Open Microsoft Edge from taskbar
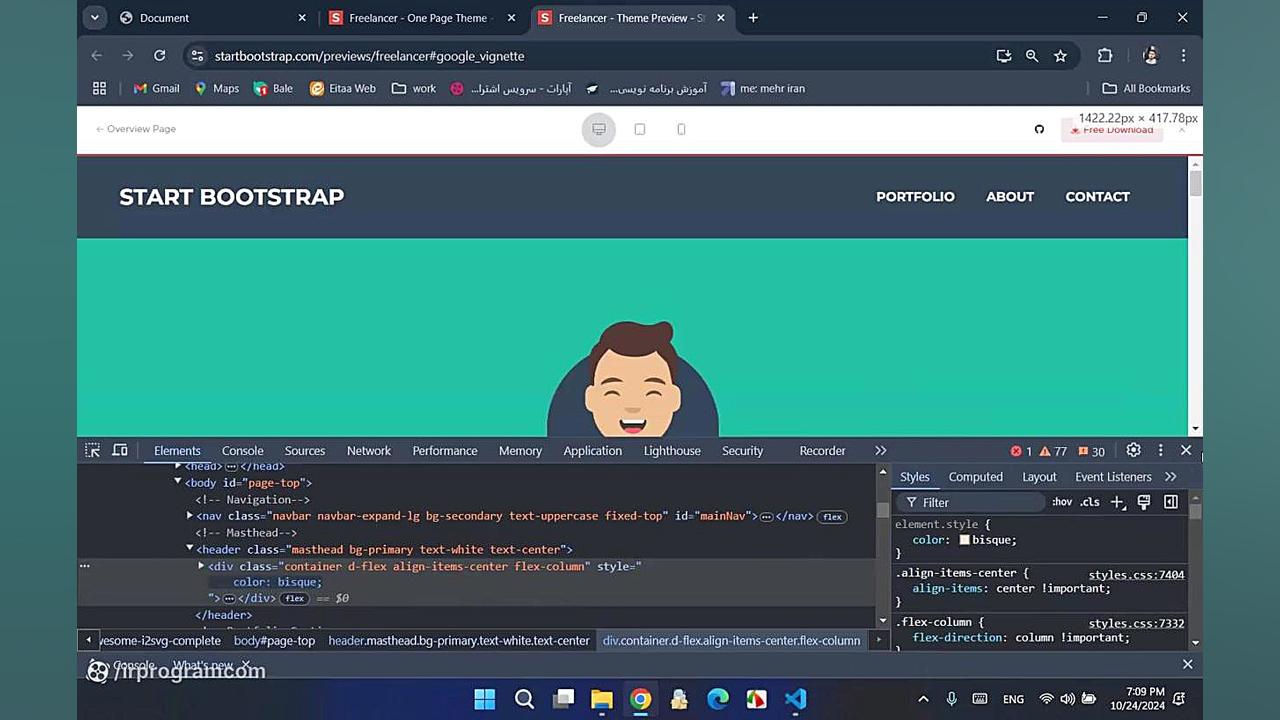 click(718, 699)
